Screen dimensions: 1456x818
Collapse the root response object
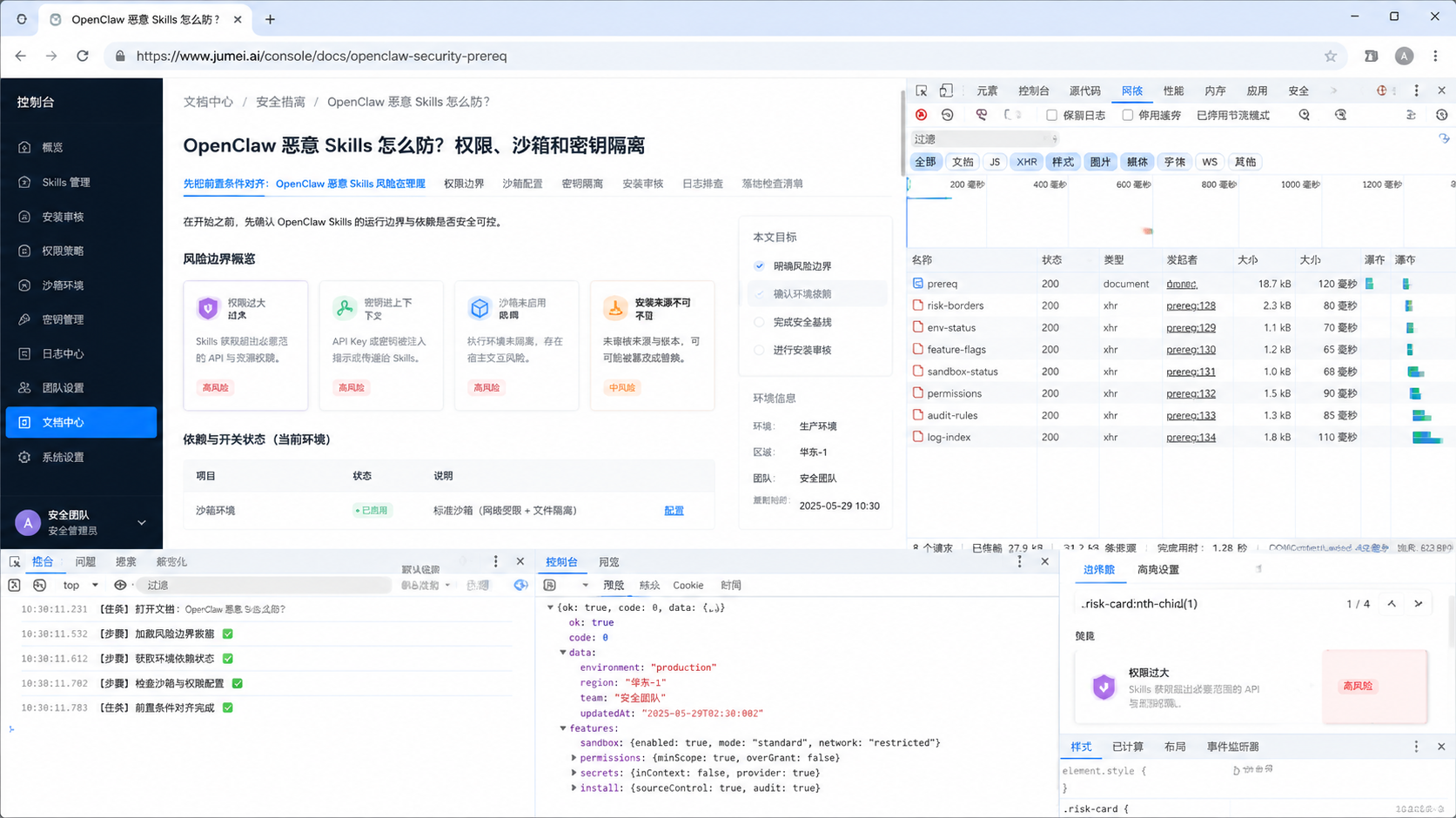click(x=550, y=607)
